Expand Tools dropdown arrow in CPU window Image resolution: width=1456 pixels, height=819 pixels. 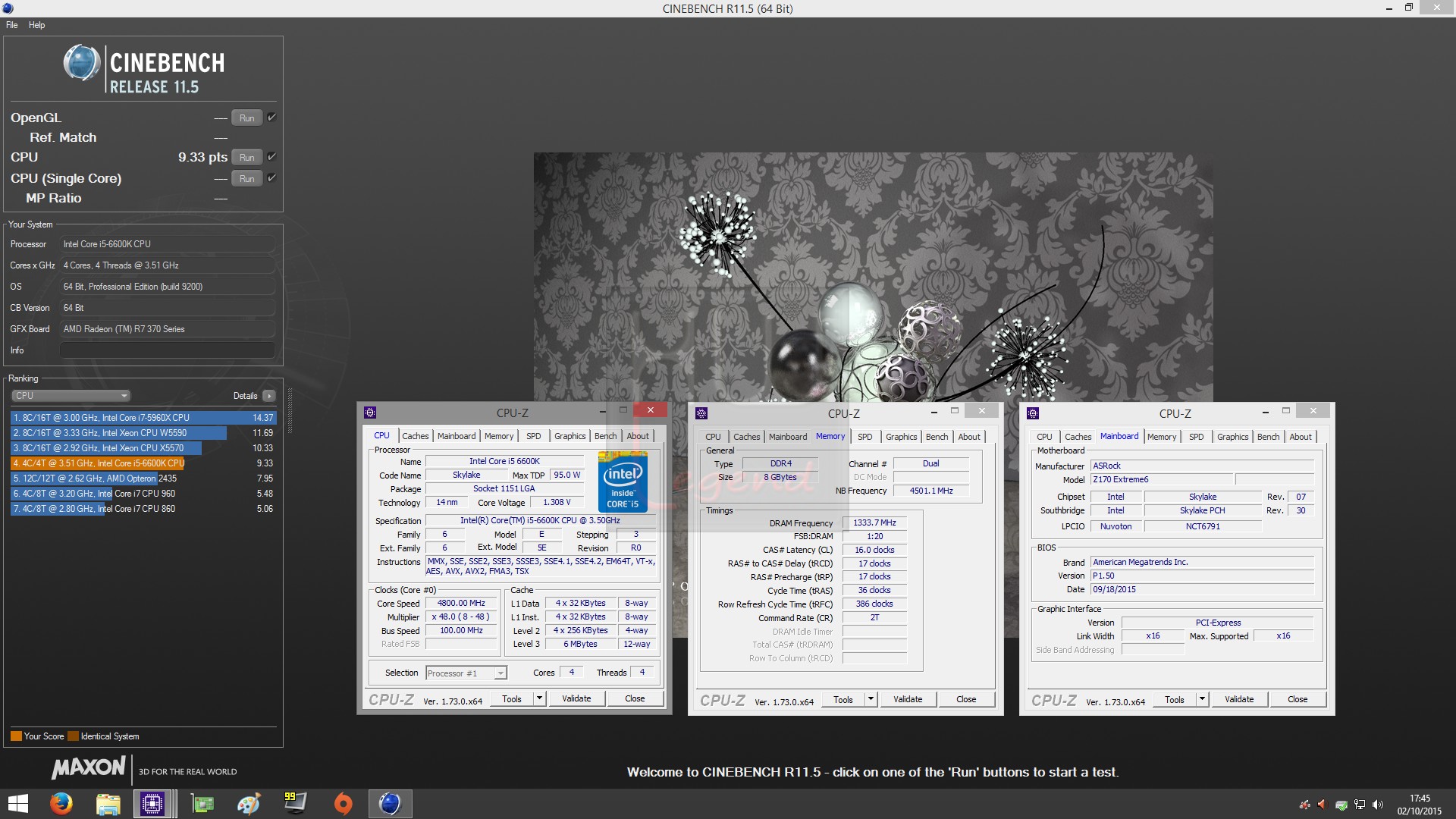click(x=539, y=698)
